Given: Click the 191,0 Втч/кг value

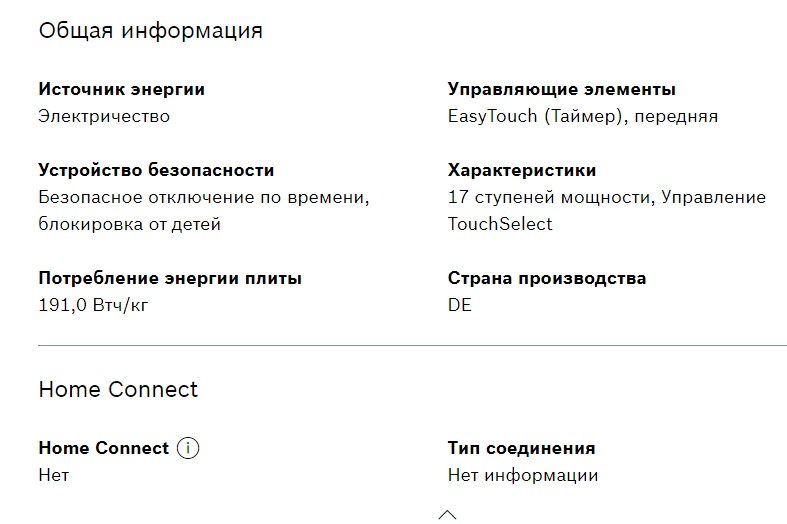Looking at the screenshot, I should pyautogui.click(x=93, y=305).
